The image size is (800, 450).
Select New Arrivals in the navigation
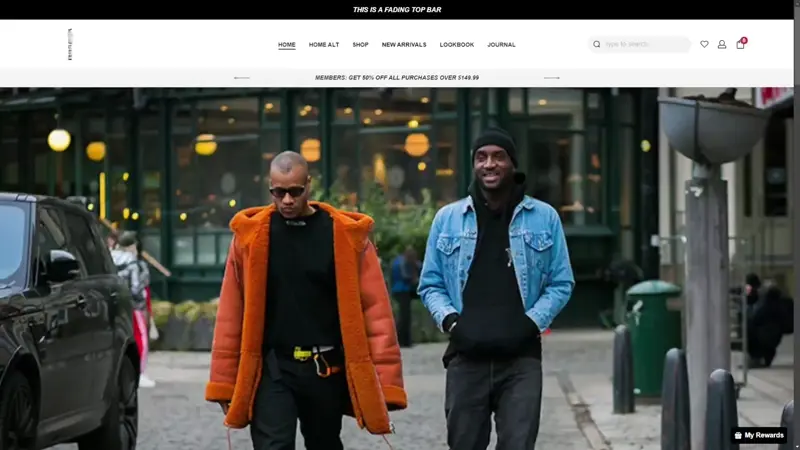(404, 44)
